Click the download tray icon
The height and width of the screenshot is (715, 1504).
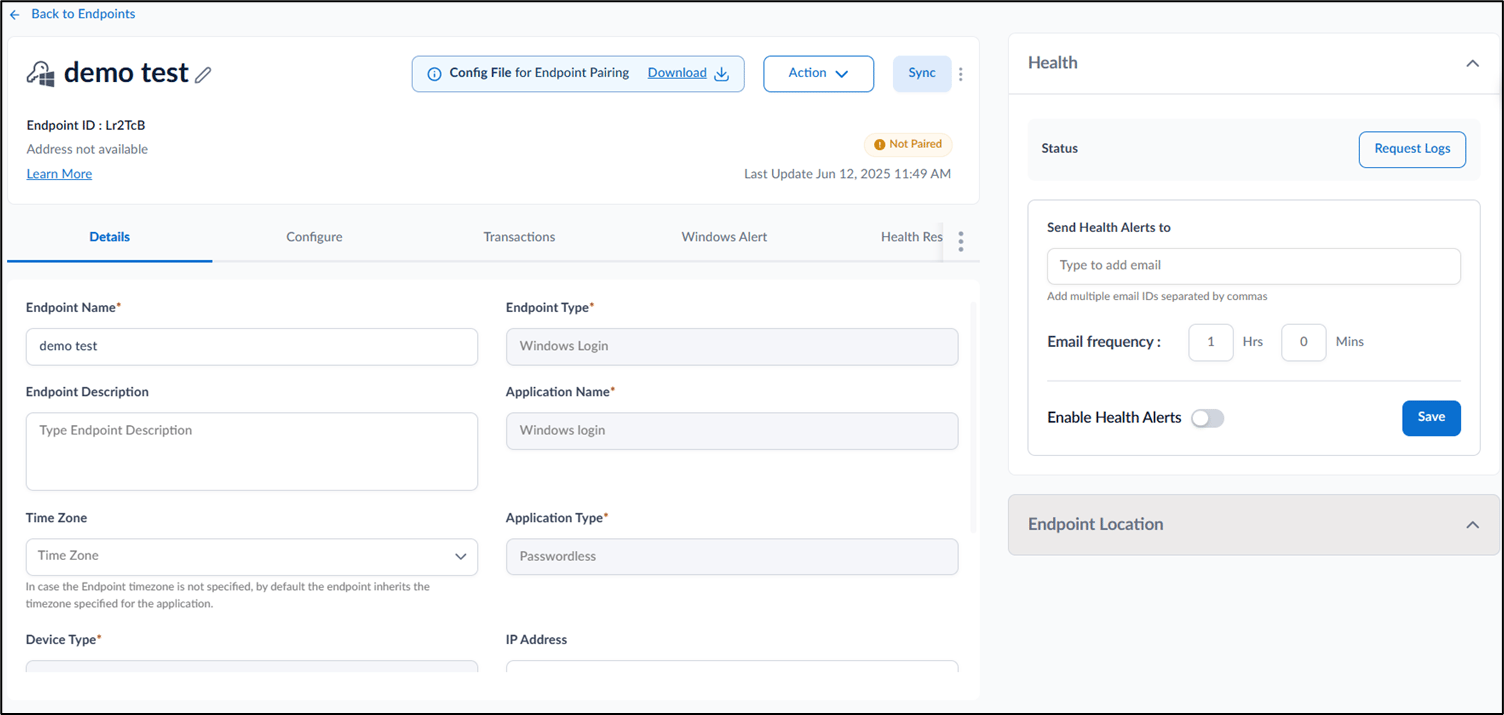(x=721, y=73)
